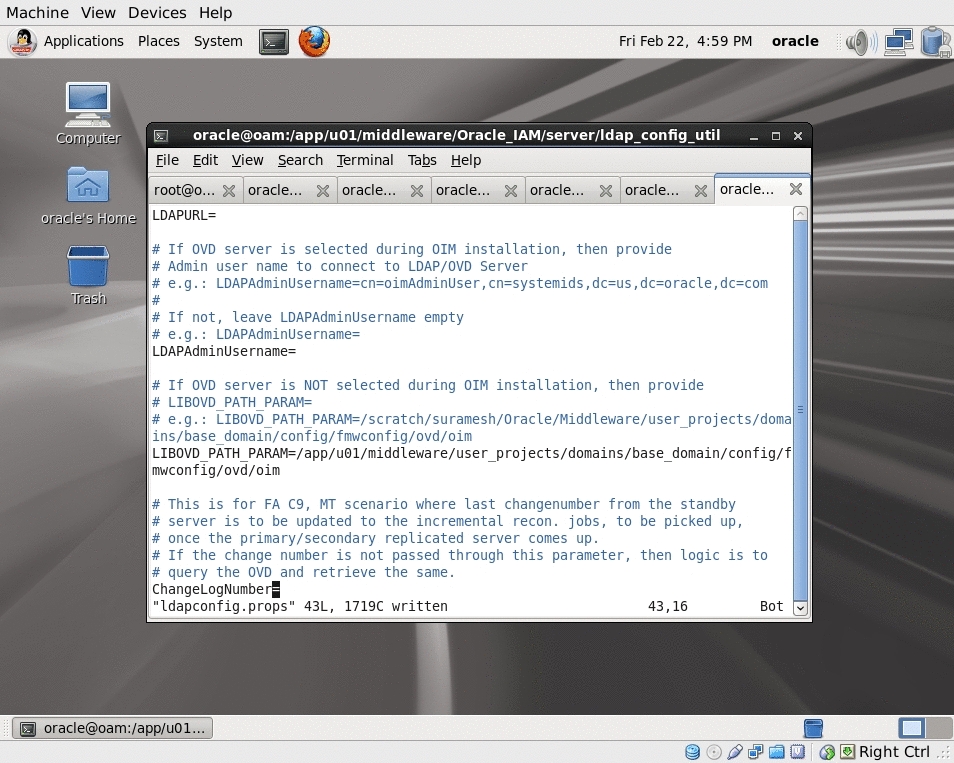Switch to the first workspace

click(x=912, y=728)
